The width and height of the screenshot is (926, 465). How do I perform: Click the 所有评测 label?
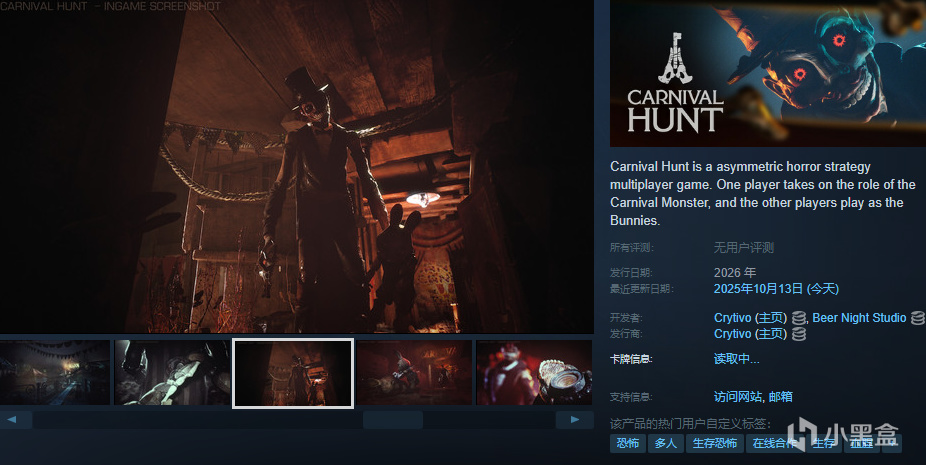(x=632, y=248)
